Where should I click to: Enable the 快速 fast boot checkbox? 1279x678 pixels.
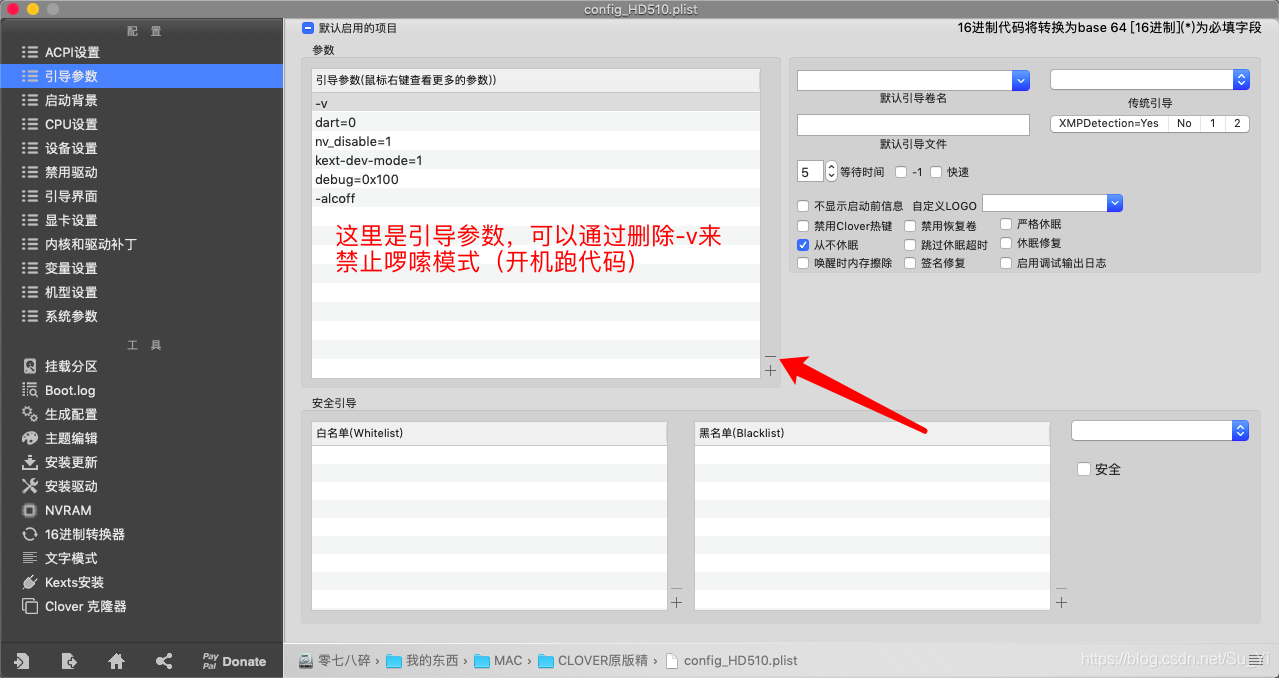[936, 172]
